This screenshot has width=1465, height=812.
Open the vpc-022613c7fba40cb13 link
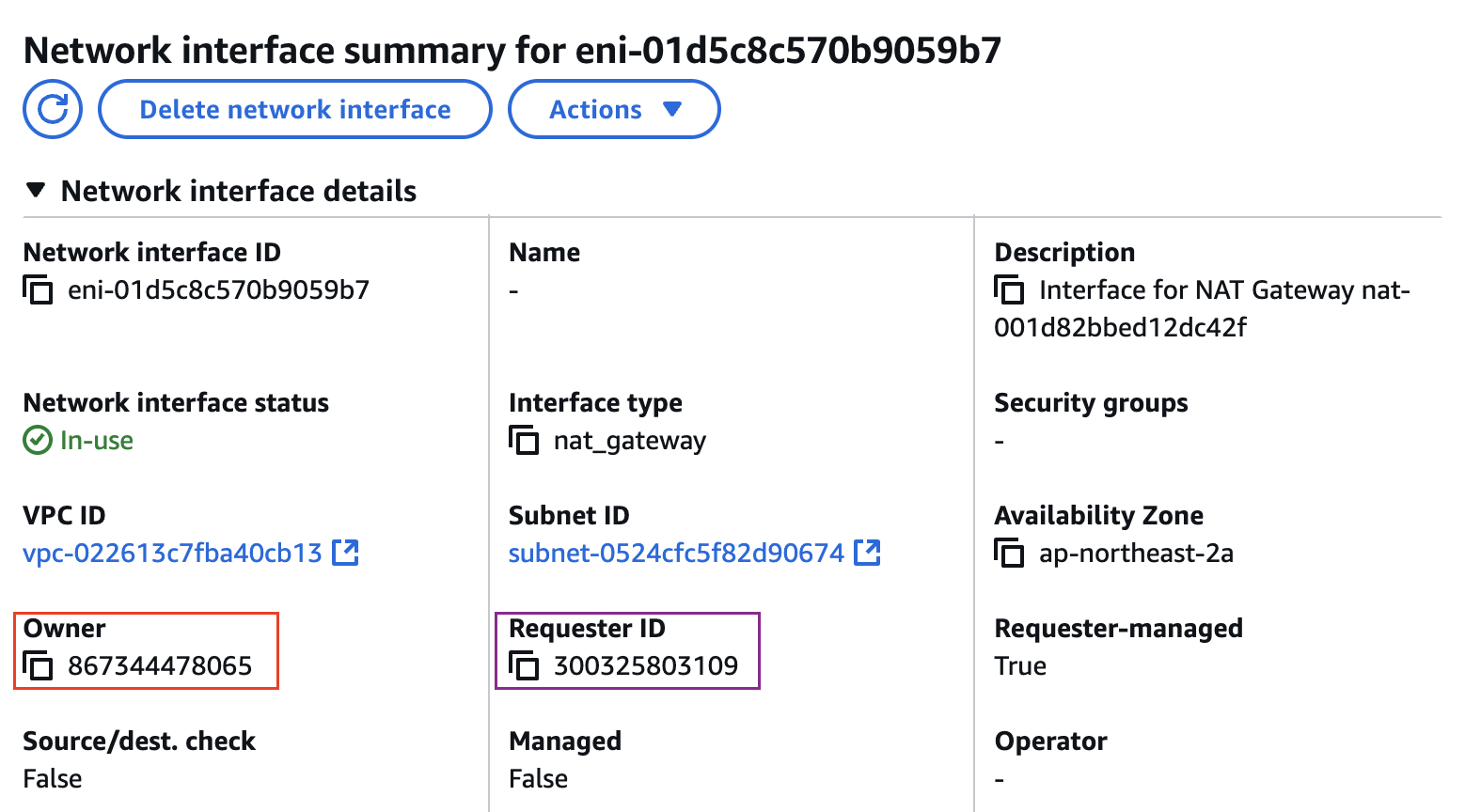click(172, 553)
